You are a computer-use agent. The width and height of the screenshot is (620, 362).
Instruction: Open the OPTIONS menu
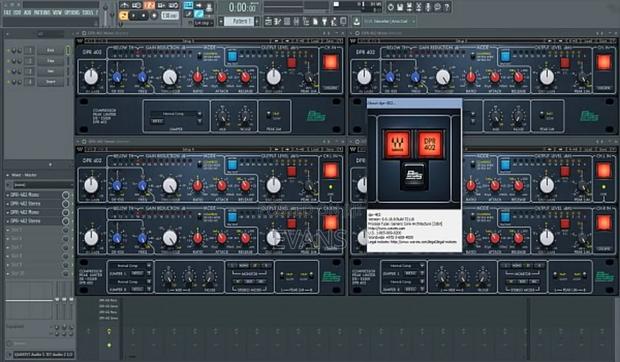tap(72, 13)
